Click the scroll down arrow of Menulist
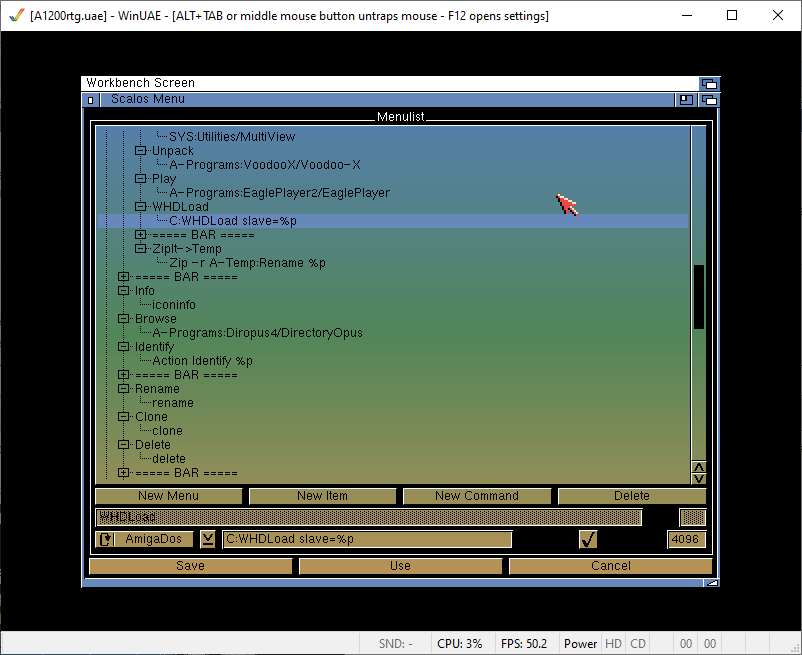 [x=699, y=479]
